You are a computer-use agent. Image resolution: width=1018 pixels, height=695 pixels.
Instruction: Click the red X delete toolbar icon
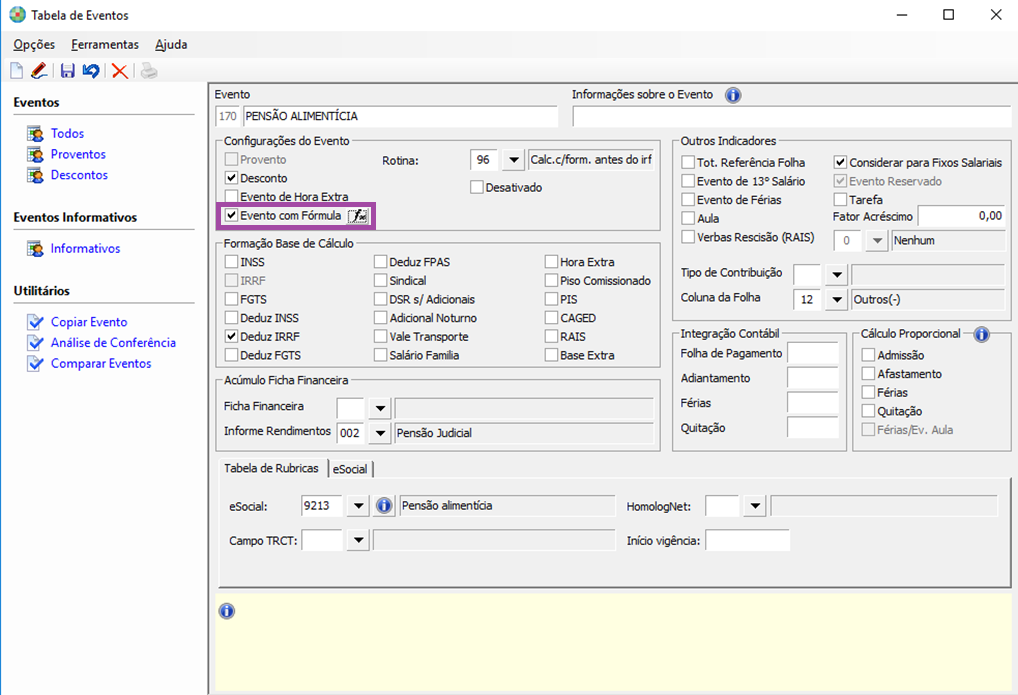[x=119, y=71]
